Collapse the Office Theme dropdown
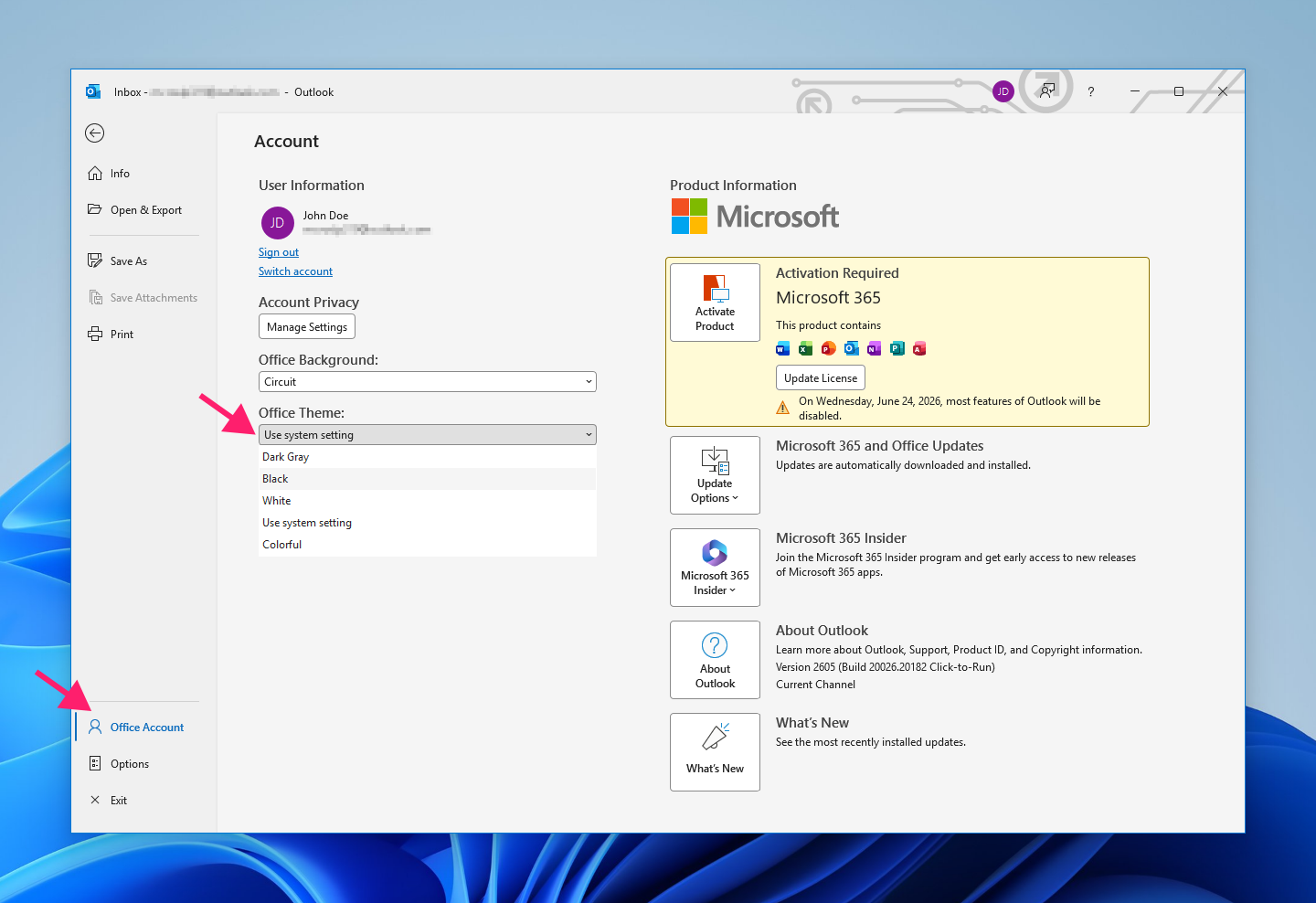 pyautogui.click(x=428, y=435)
